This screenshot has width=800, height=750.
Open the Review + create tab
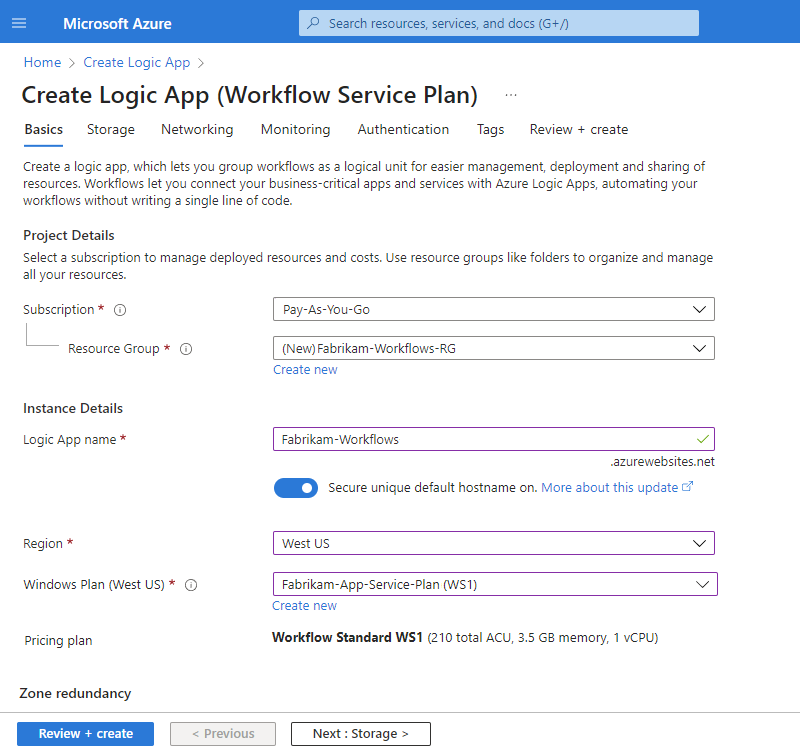579,130
